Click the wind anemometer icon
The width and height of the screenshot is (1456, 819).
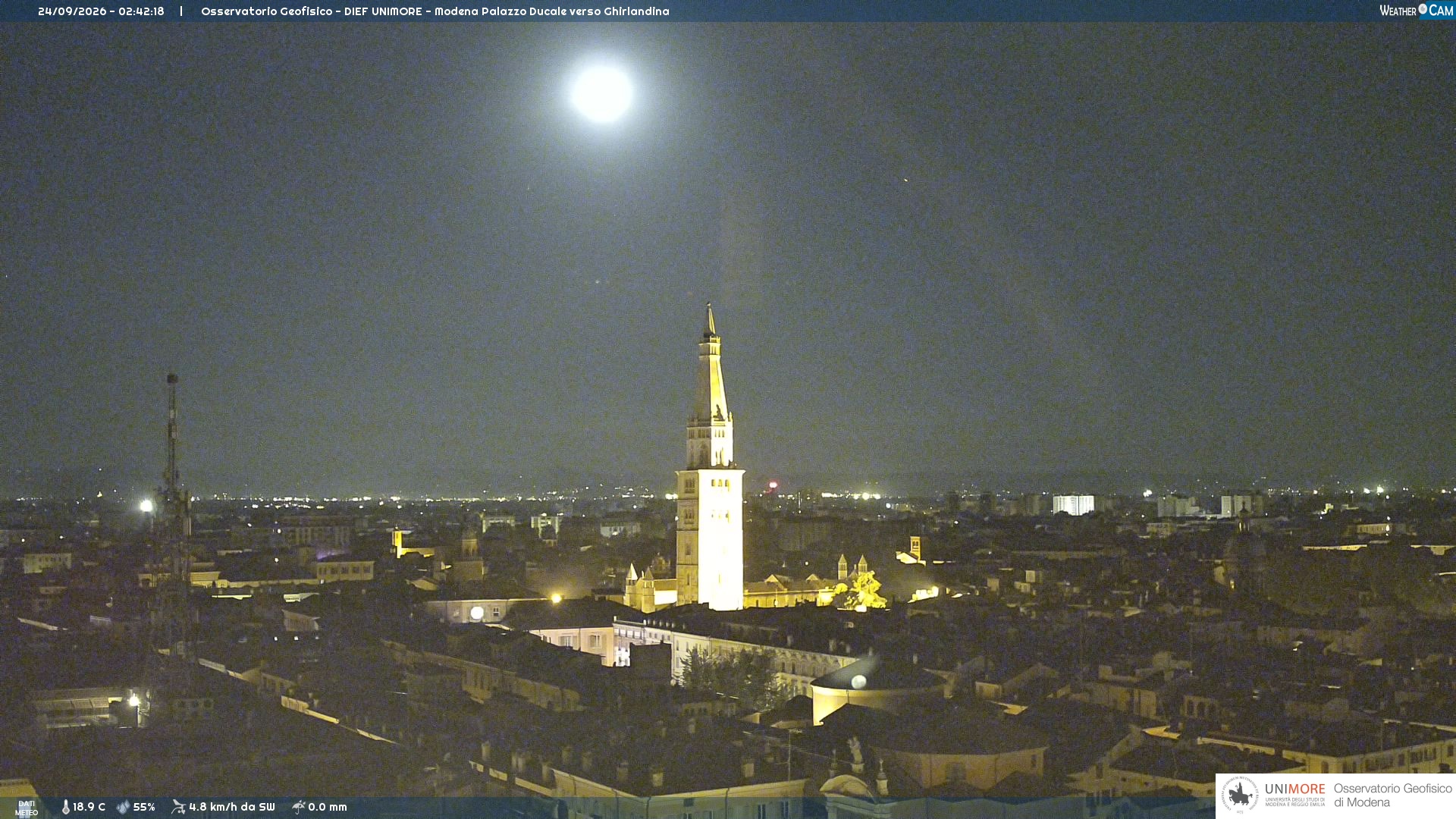pos(178,807)
